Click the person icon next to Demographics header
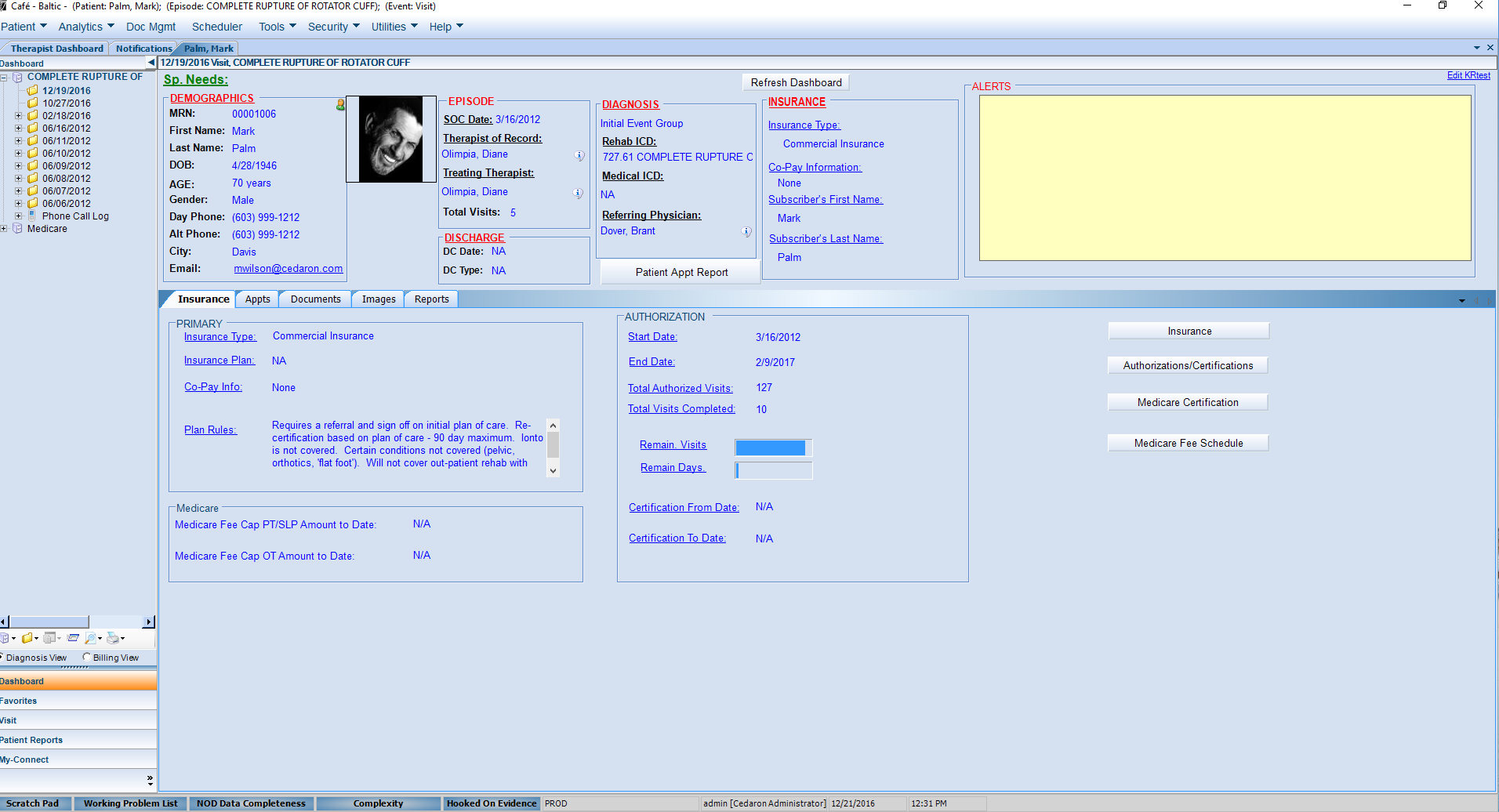Image resolution: width=1499 pixels, height=812 pixels. (x=340, y=104)
